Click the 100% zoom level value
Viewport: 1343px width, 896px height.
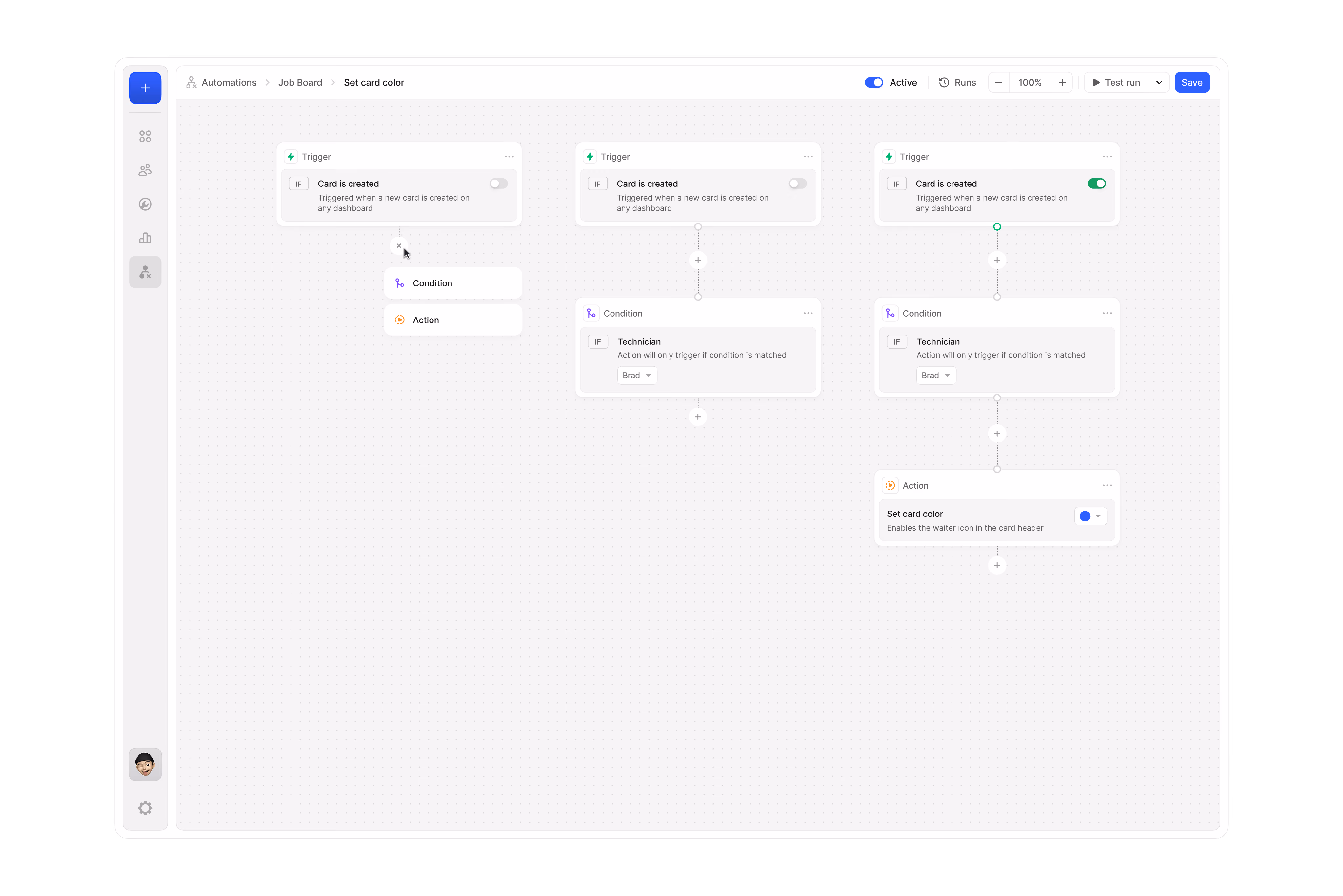coord(1030,82)
